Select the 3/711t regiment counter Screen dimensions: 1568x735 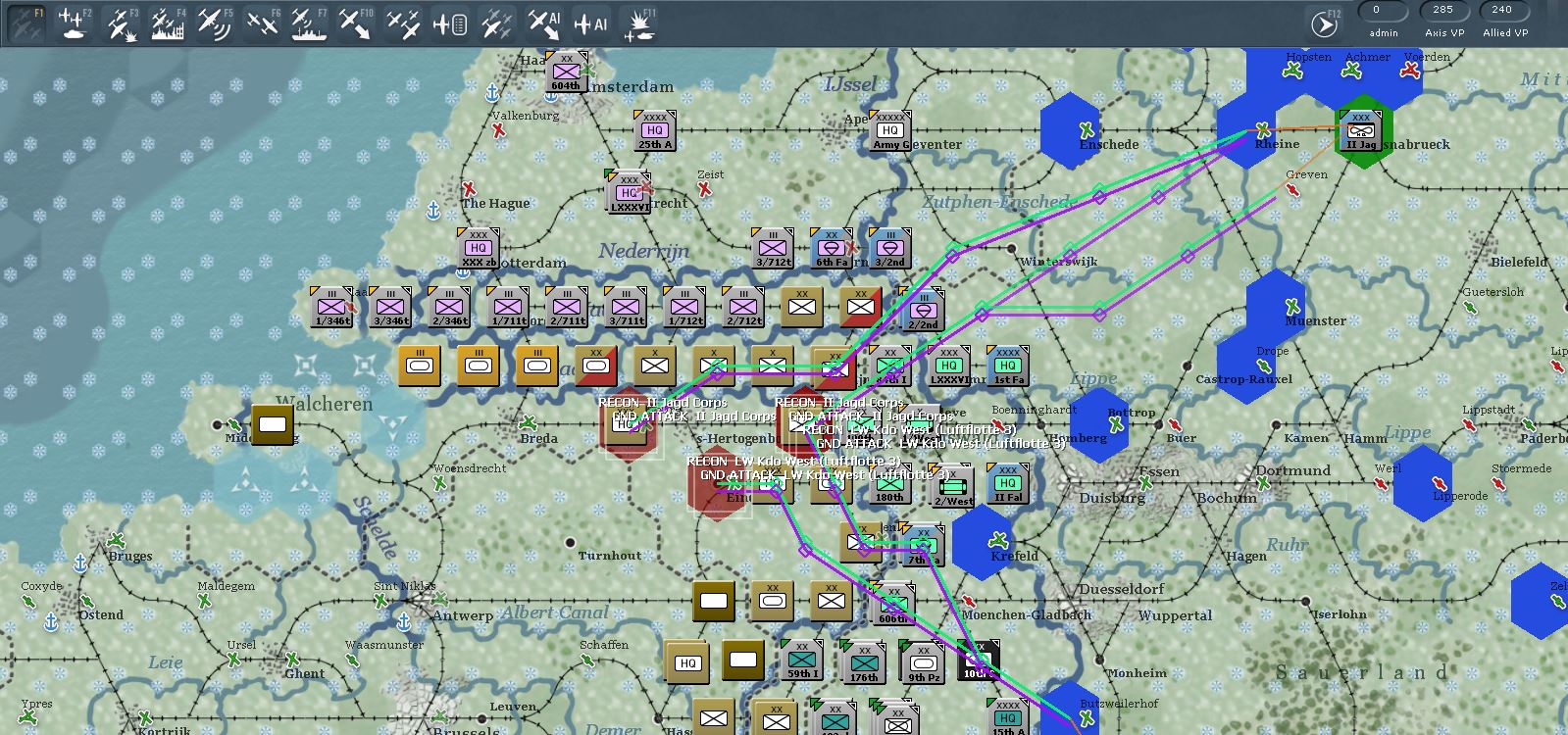(626, 307)
